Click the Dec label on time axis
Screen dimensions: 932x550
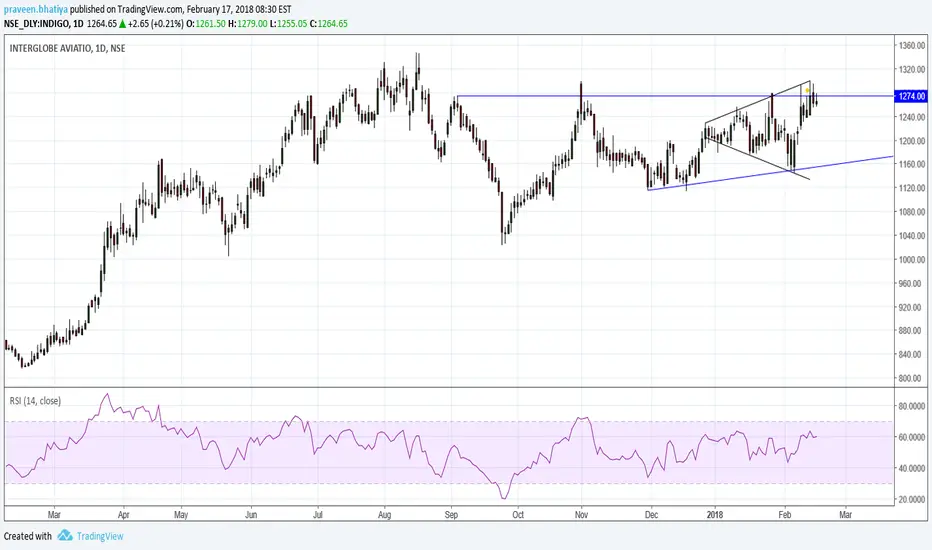coord(651,515)
